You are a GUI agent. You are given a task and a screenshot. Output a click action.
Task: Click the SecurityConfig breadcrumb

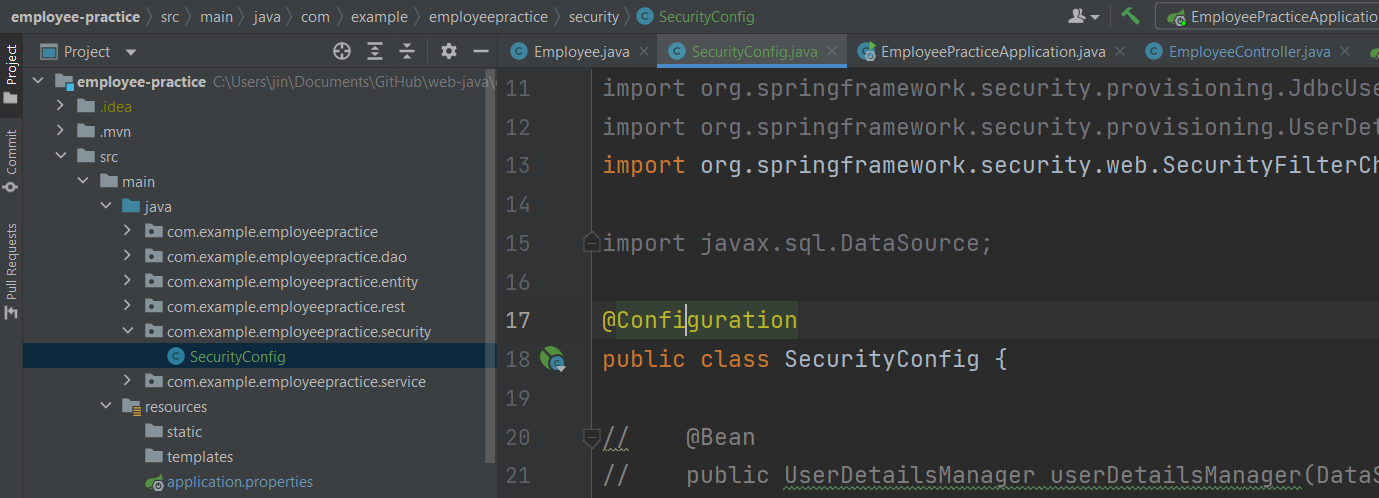pyautogui.click(x=697, y=16)
